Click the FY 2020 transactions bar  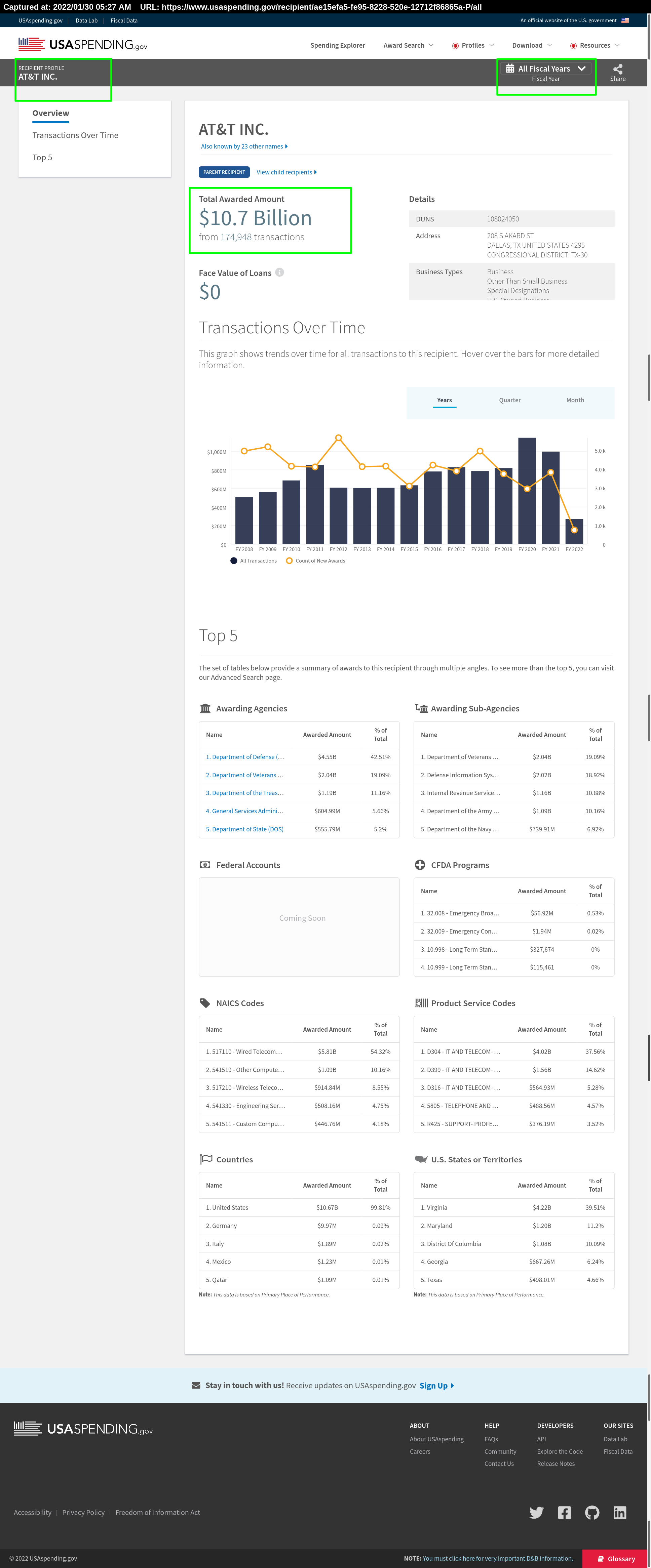pyautogui.click(x=527, y=491)
